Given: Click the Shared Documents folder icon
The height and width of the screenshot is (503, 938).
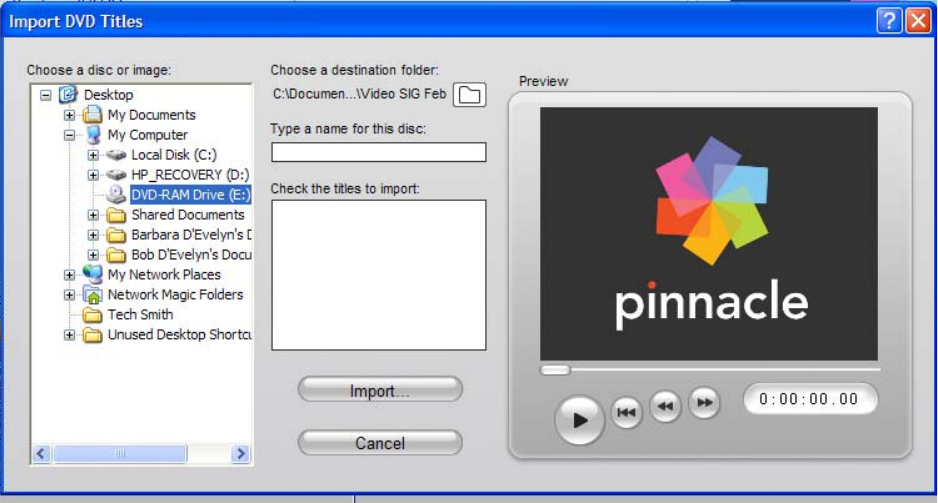Looking at the screenshot, I should click(x=116, y=215).
